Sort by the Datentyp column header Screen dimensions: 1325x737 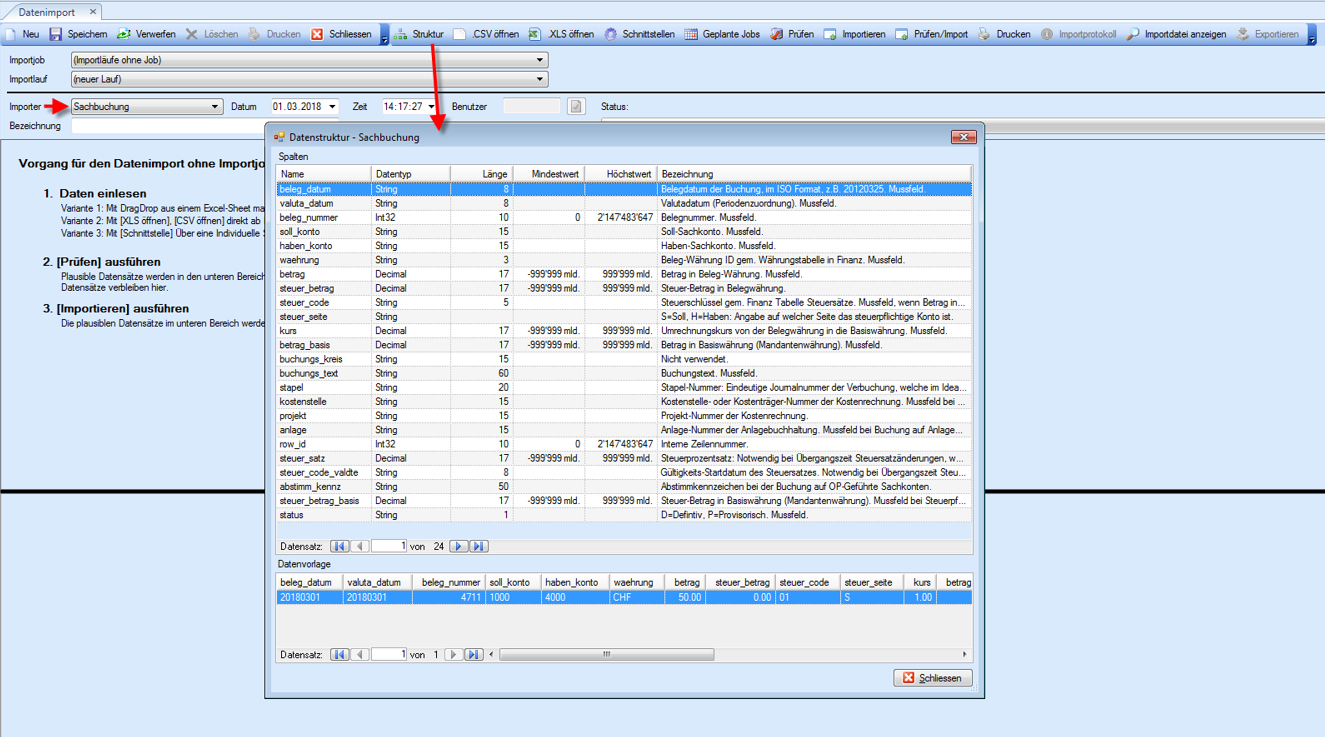[410, 174]
